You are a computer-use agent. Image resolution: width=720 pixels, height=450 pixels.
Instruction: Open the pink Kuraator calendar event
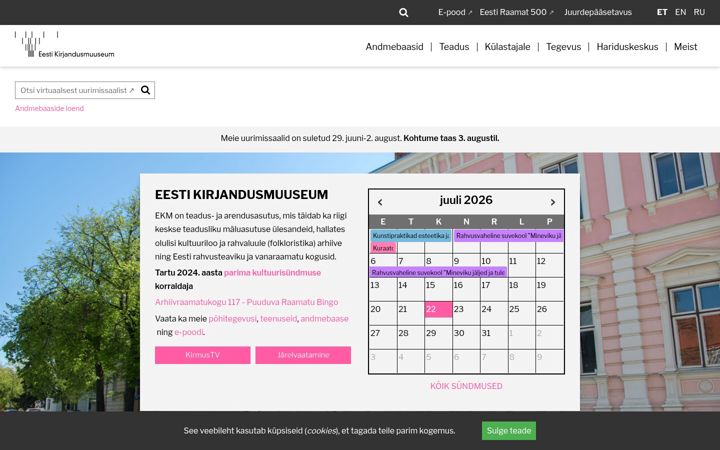click(x=383, y=248)
